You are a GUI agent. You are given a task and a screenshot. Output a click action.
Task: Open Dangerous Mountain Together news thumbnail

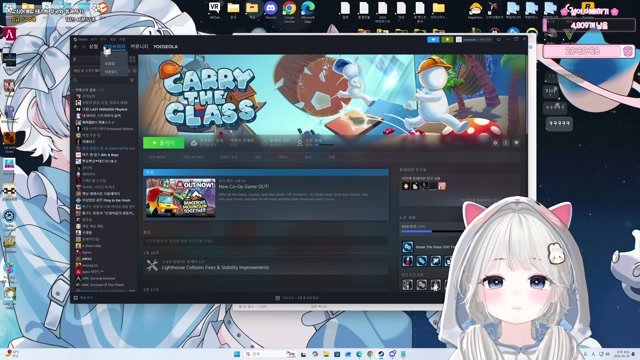[x=180, y=198]
